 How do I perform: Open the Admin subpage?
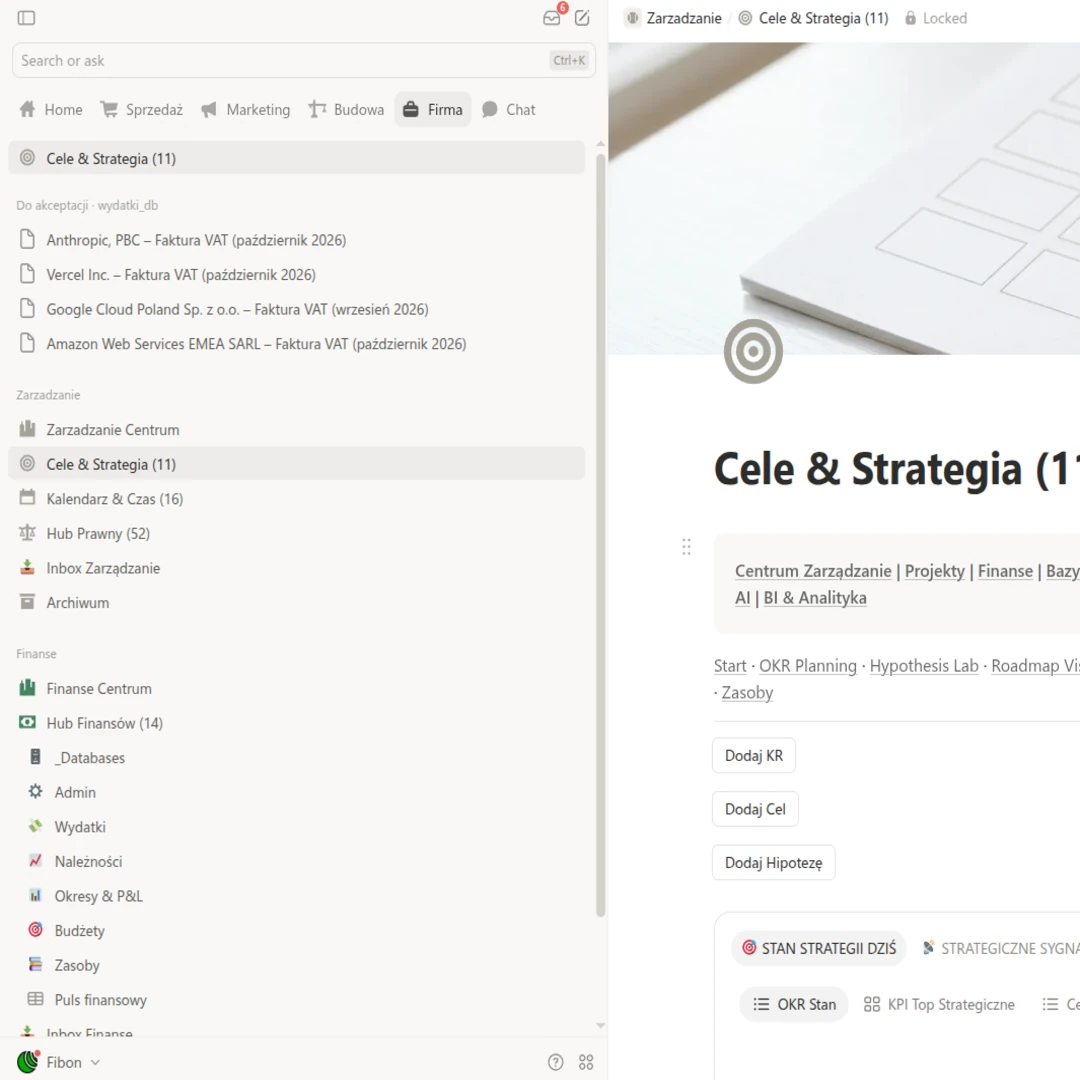297,792
